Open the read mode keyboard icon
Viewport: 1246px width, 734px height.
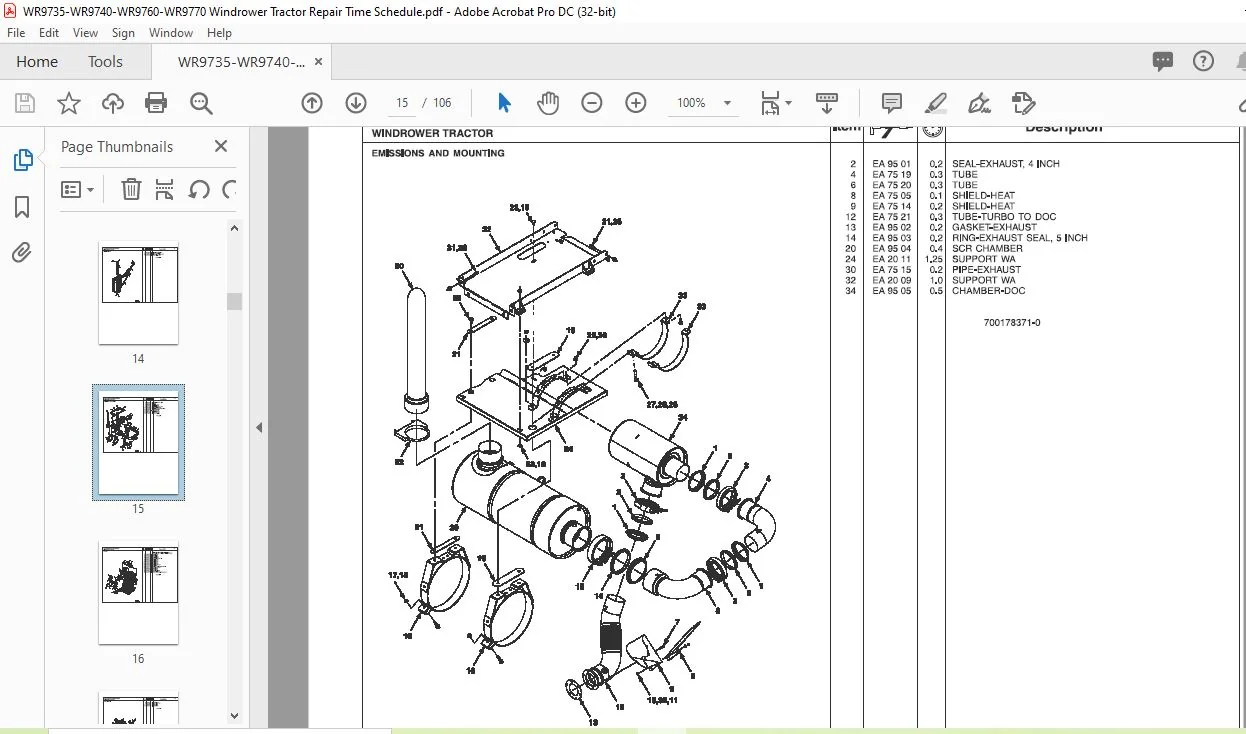point(827,103)
